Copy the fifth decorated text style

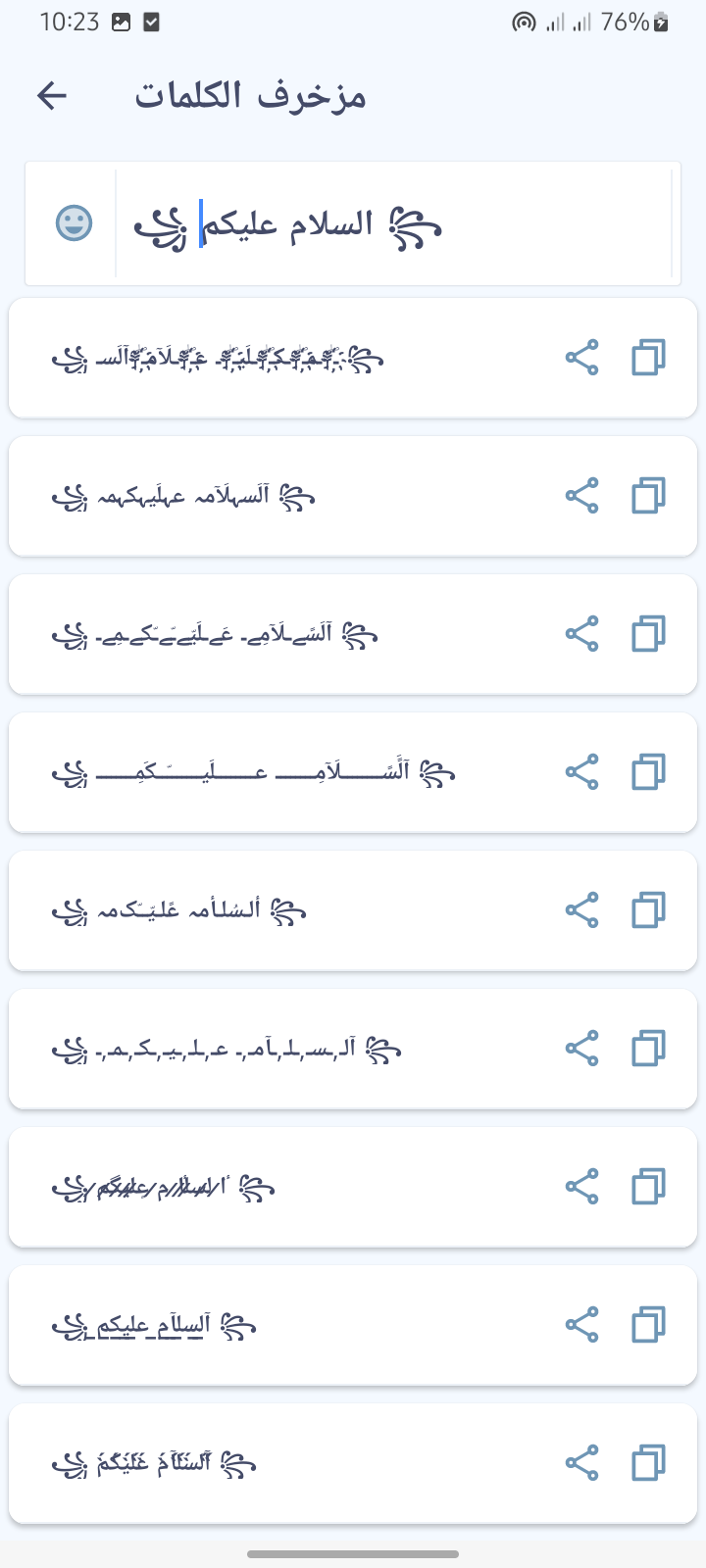[648, 910]
